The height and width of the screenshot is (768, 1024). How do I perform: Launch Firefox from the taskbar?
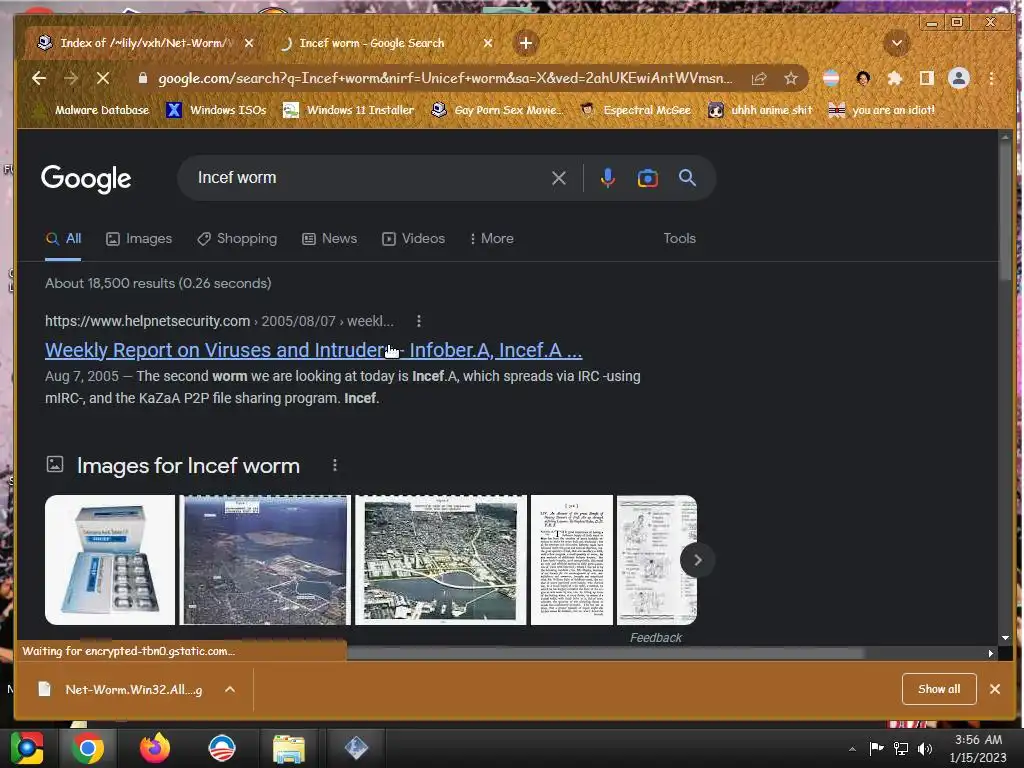155,748
